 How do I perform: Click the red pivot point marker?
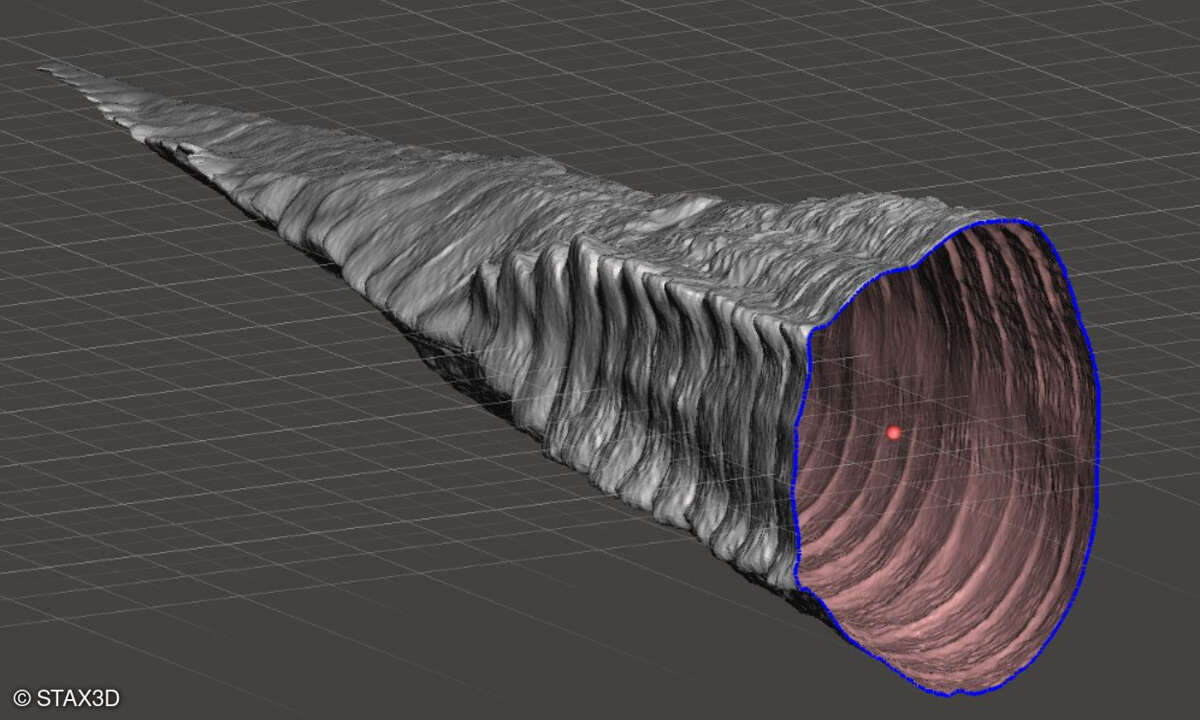[x=894, y=433]
